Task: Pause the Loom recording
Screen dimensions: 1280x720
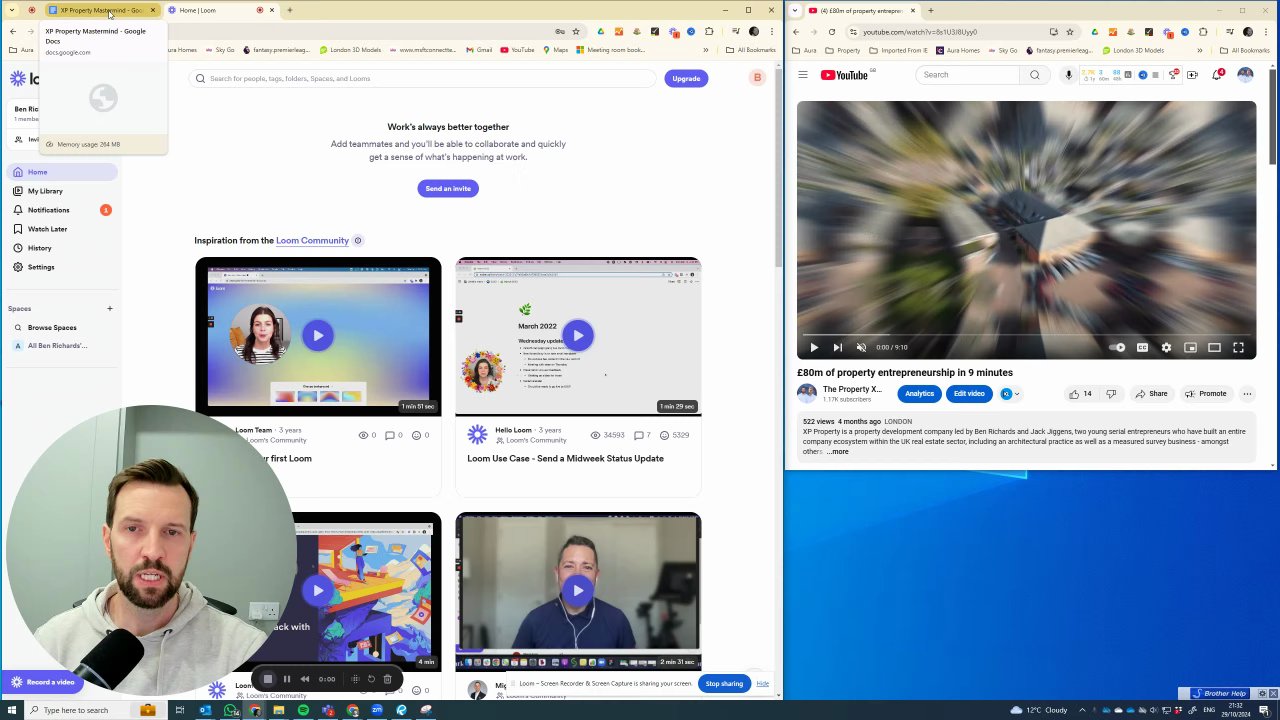Action: click(286, 679)
